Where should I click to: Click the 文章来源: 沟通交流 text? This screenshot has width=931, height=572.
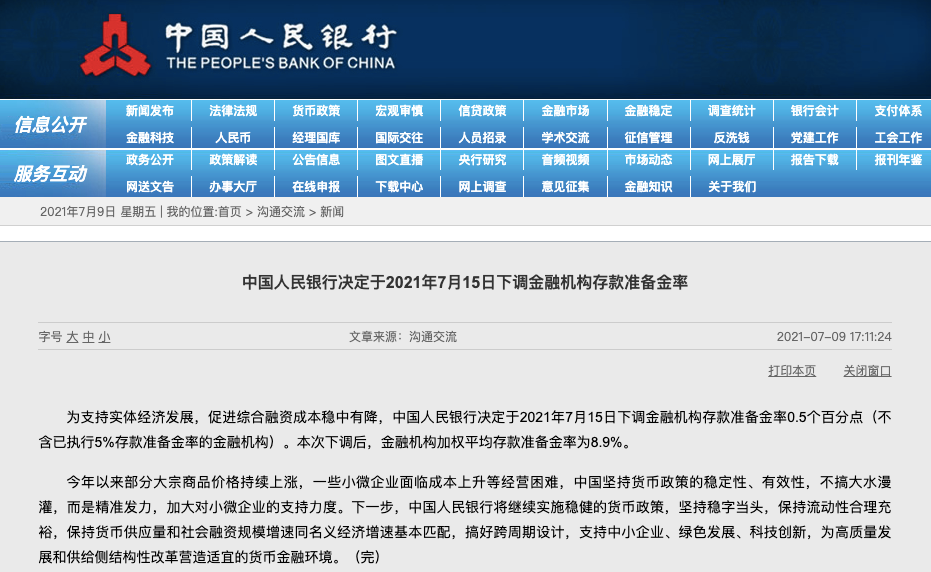pos(403,337)
